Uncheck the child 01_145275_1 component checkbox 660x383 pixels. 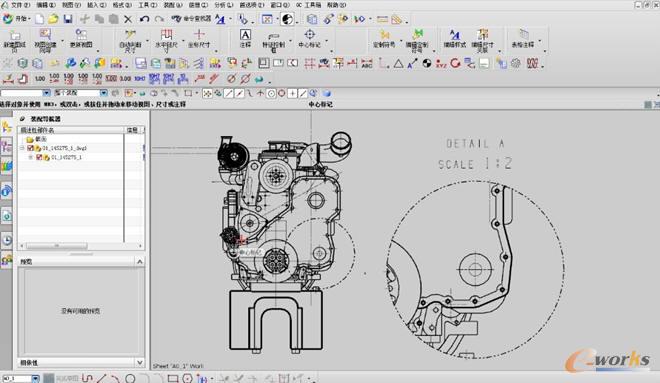pos(39,157)
